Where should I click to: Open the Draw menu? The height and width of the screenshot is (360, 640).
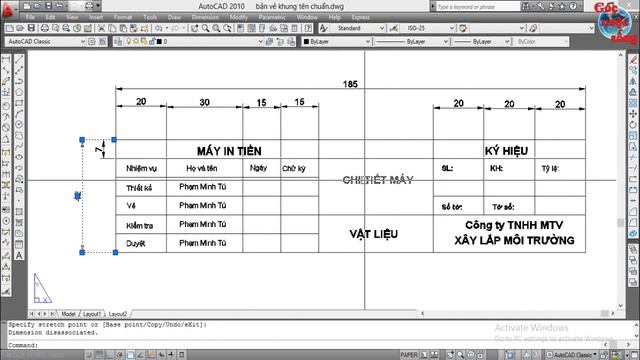click(174, 18)
